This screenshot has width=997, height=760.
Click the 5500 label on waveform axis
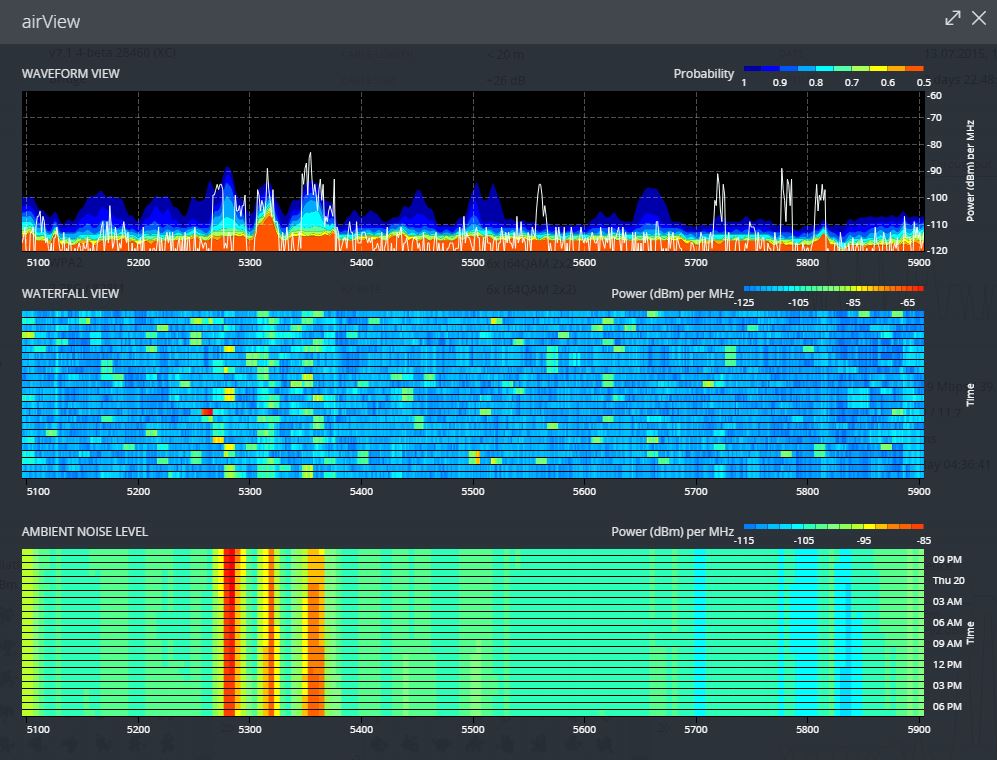click(x=473, y=262)
